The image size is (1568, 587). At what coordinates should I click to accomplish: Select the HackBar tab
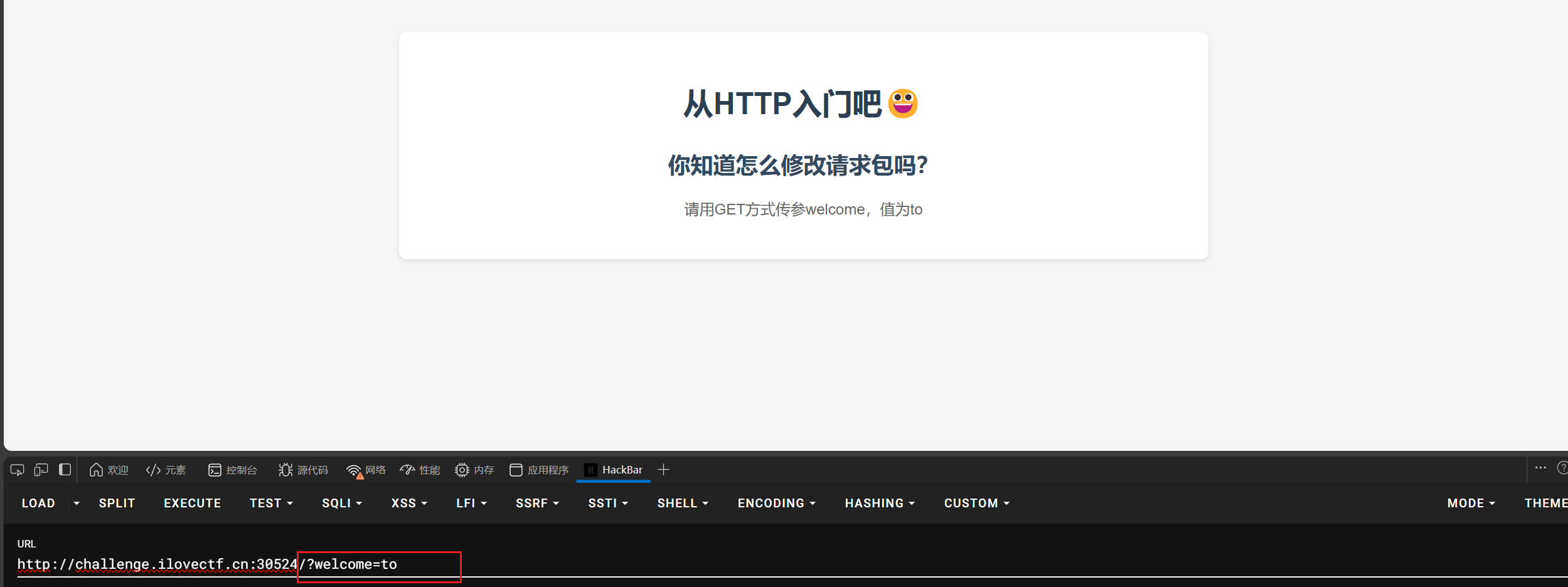click(613, 470)
